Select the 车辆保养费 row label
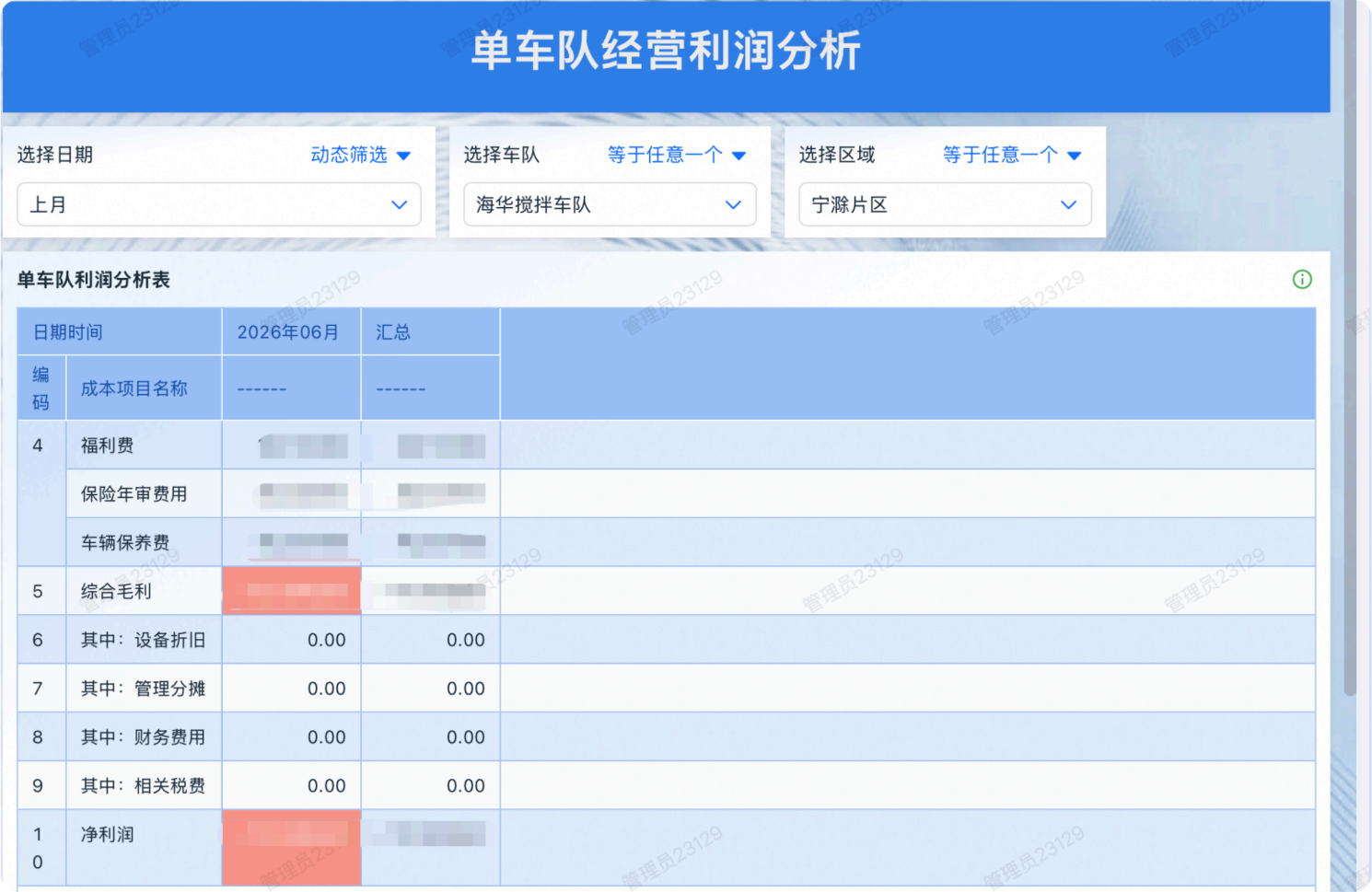 125,543
